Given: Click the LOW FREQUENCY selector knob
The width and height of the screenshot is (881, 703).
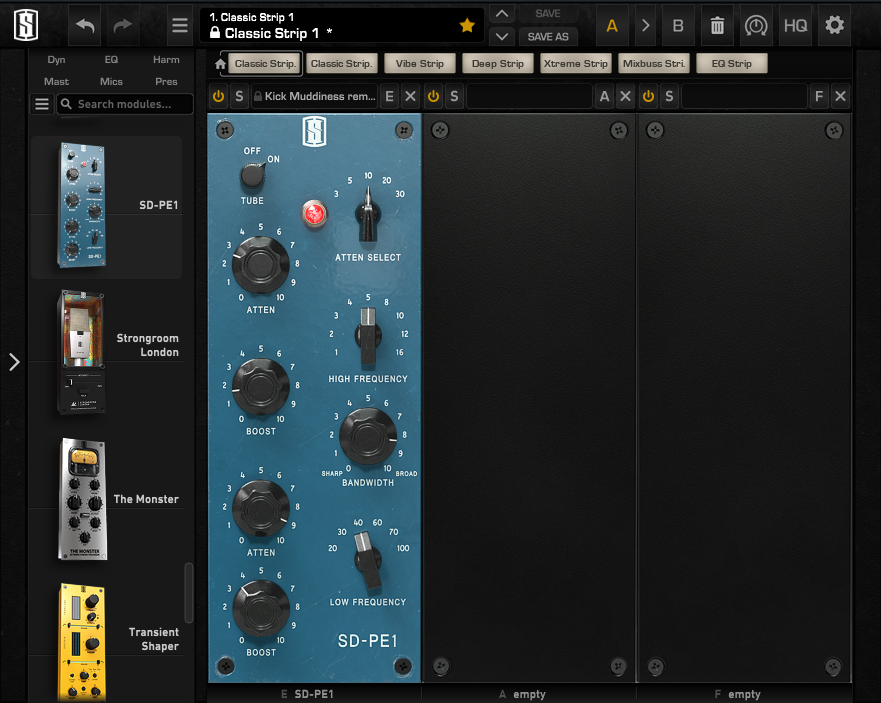Looking at the screenshot, I should point(367,560).
